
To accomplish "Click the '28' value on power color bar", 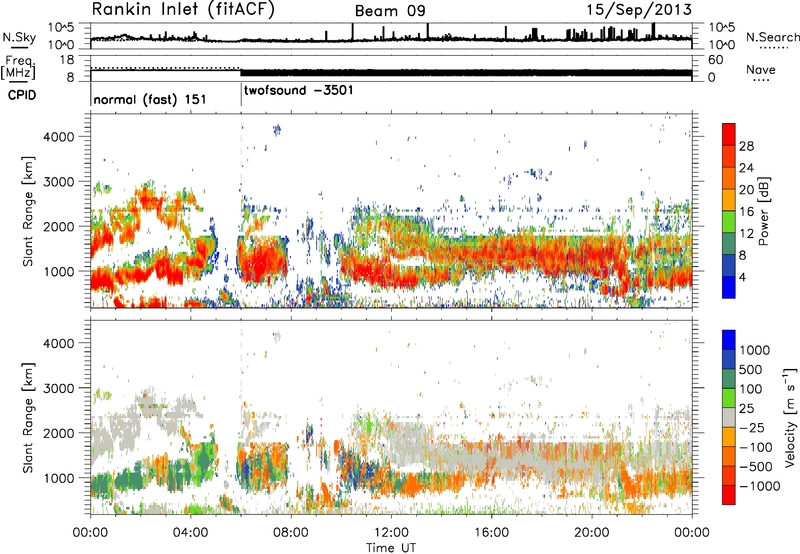I will [x=746, y=146].
